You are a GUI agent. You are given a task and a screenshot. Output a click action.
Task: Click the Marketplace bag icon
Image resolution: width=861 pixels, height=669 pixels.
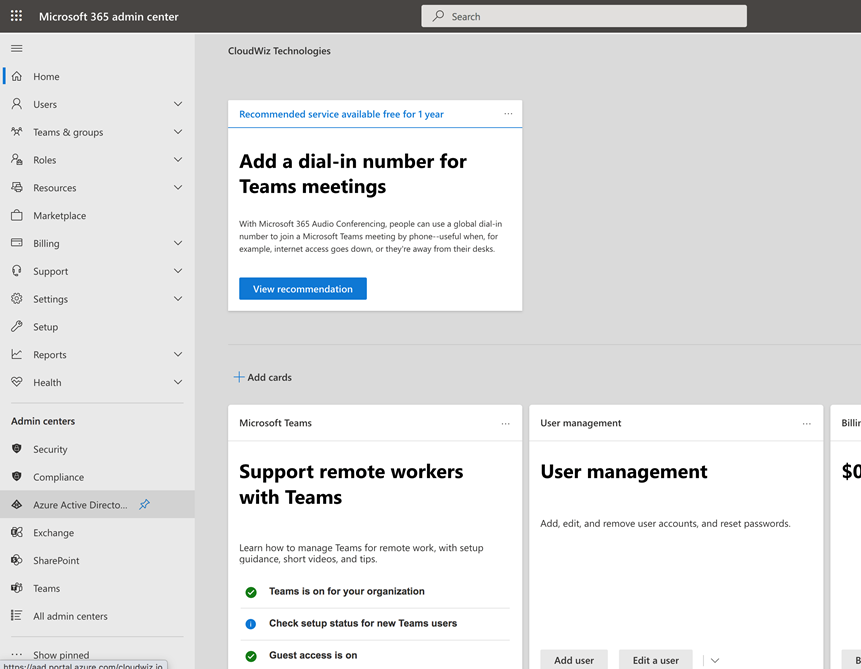[x=16, y=215]
